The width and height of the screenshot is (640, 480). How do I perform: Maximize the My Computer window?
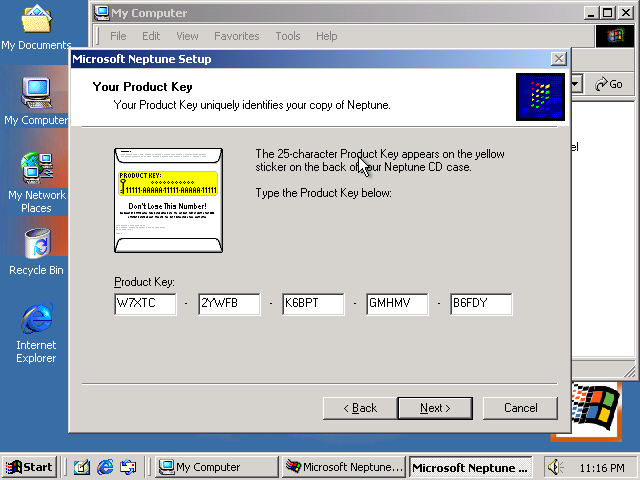(x=607, y=13)
